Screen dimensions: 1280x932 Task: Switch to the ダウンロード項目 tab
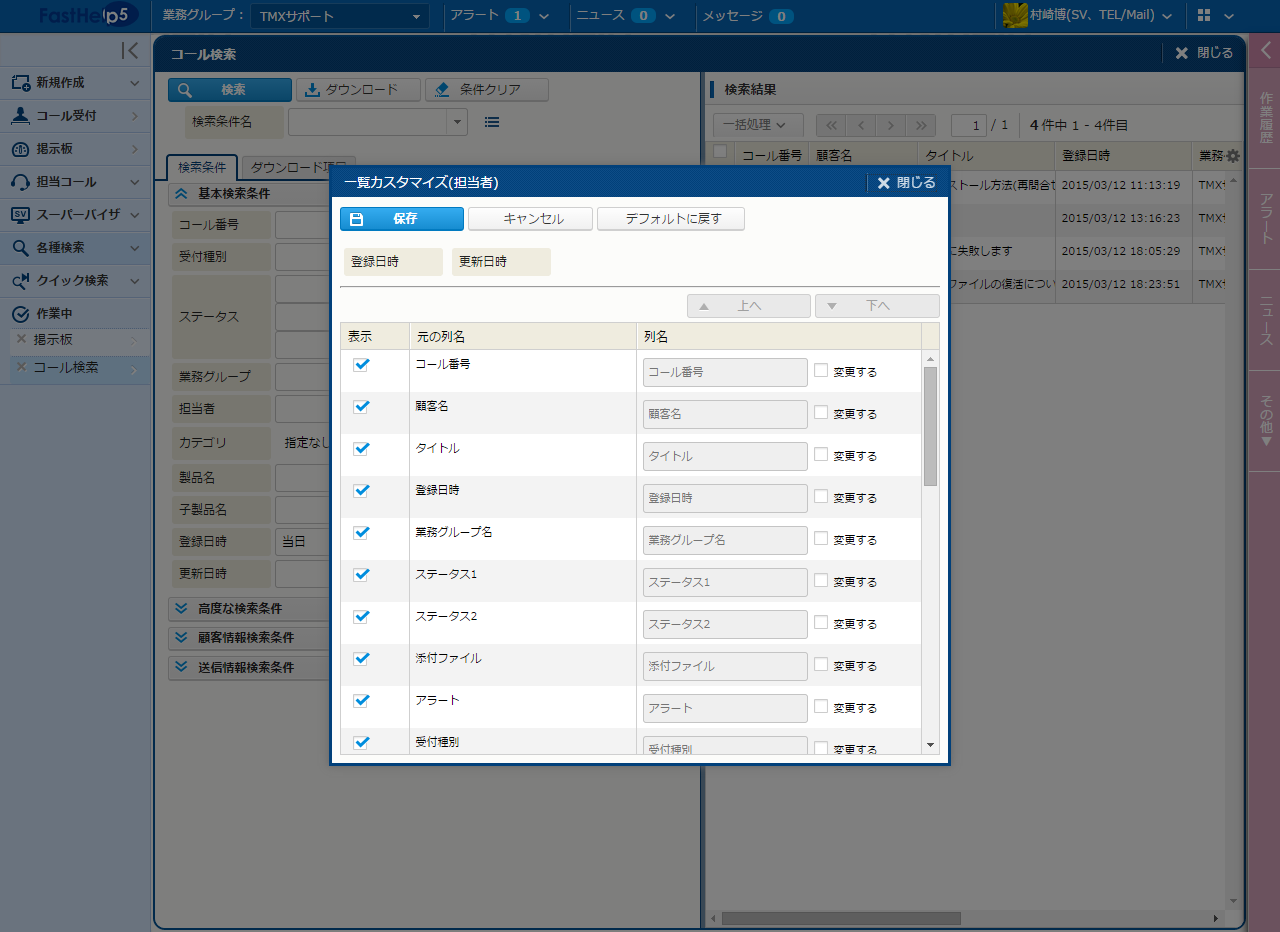click(x=297, y=167)
